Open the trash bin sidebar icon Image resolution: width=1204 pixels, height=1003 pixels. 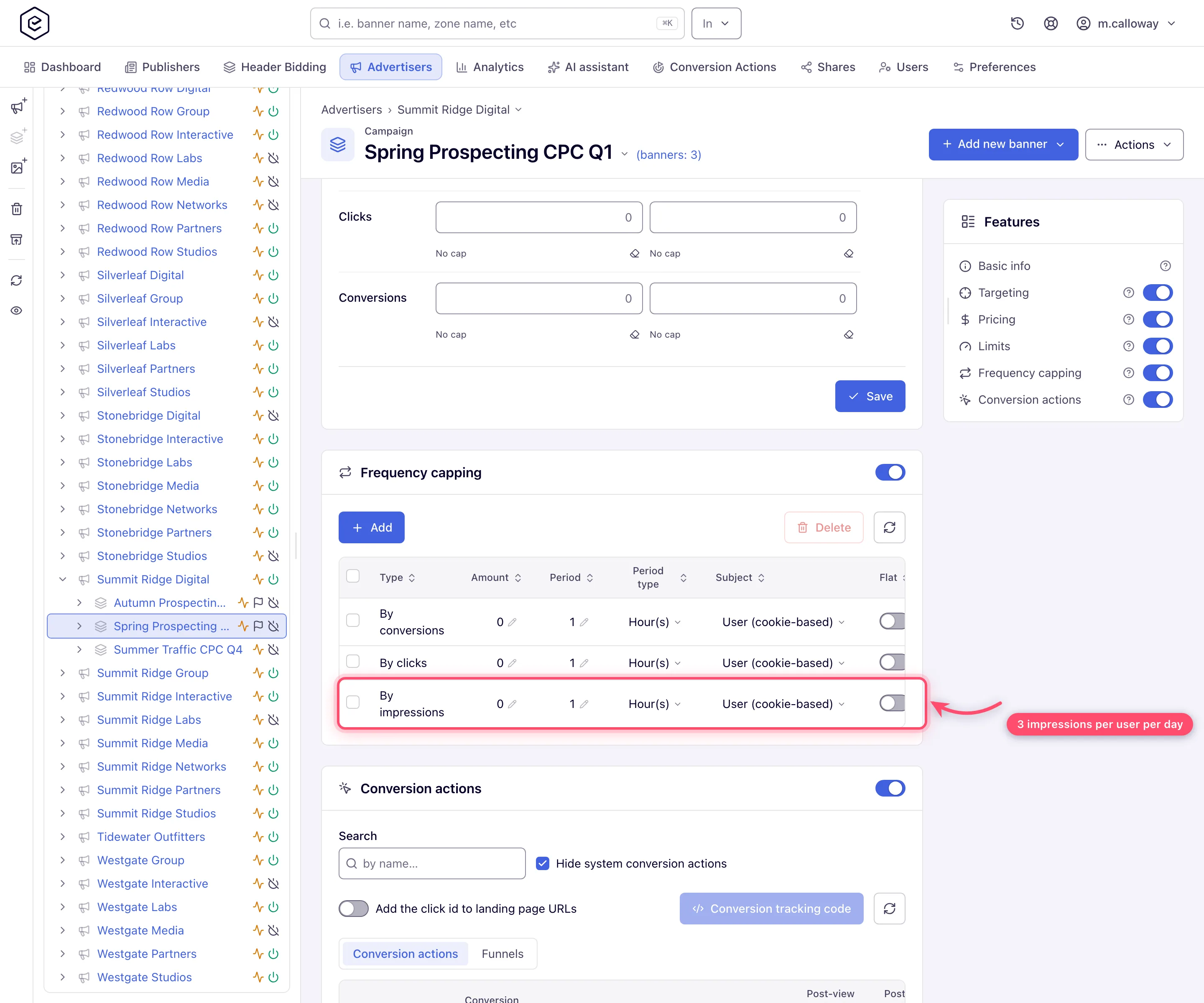coord(17,209)
